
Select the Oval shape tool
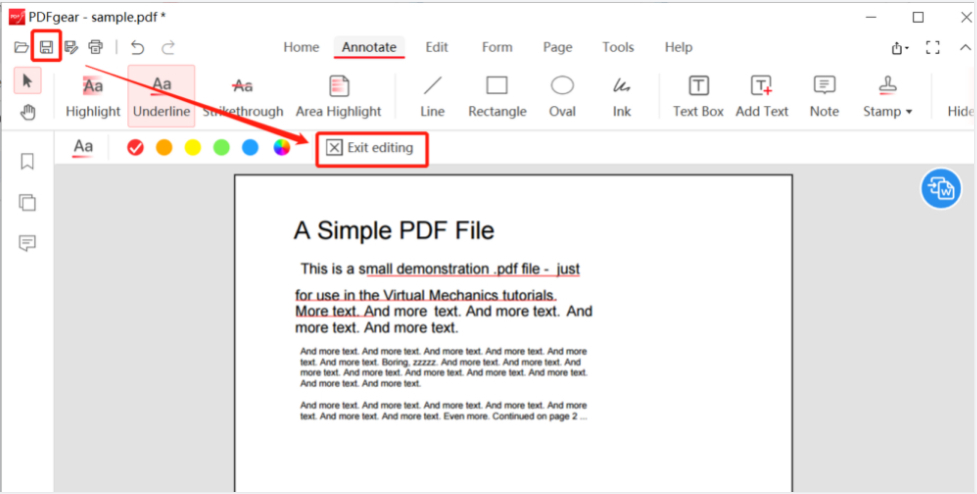562,97
